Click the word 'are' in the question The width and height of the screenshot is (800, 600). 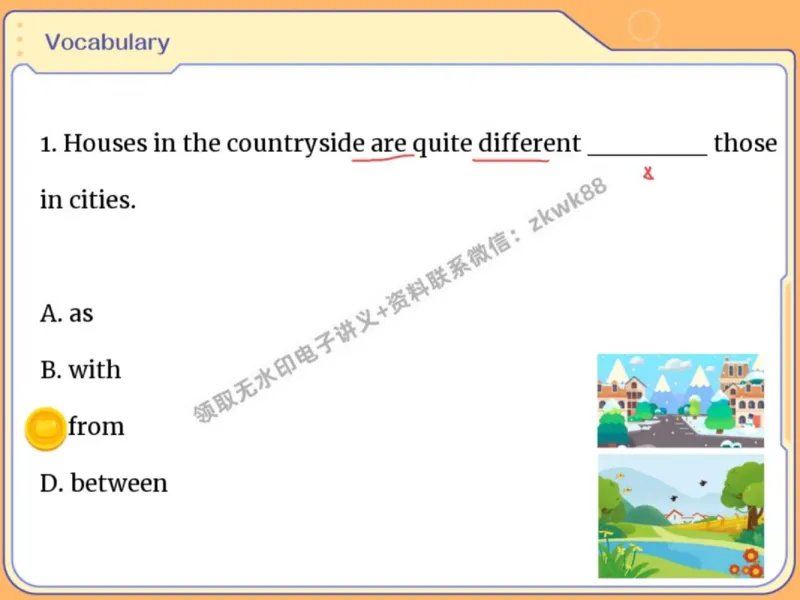388,144
